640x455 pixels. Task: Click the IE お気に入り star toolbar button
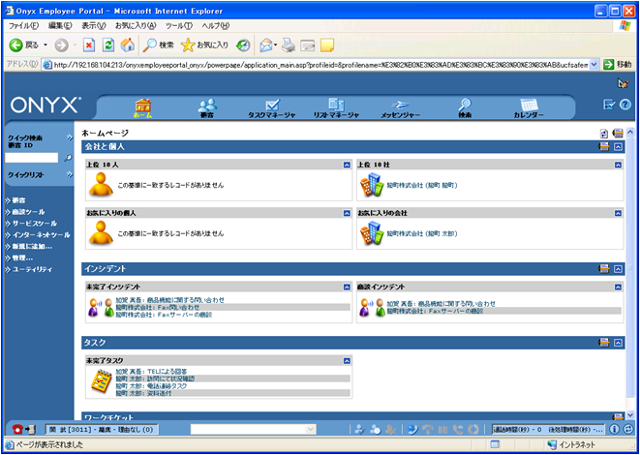(x=205, y=45)
